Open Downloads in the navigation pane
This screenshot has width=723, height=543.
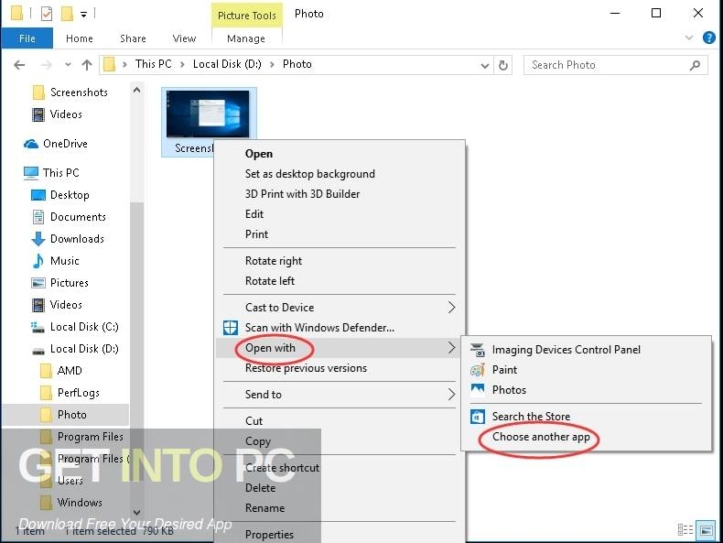pyautogui.click(x=68, y=239)
